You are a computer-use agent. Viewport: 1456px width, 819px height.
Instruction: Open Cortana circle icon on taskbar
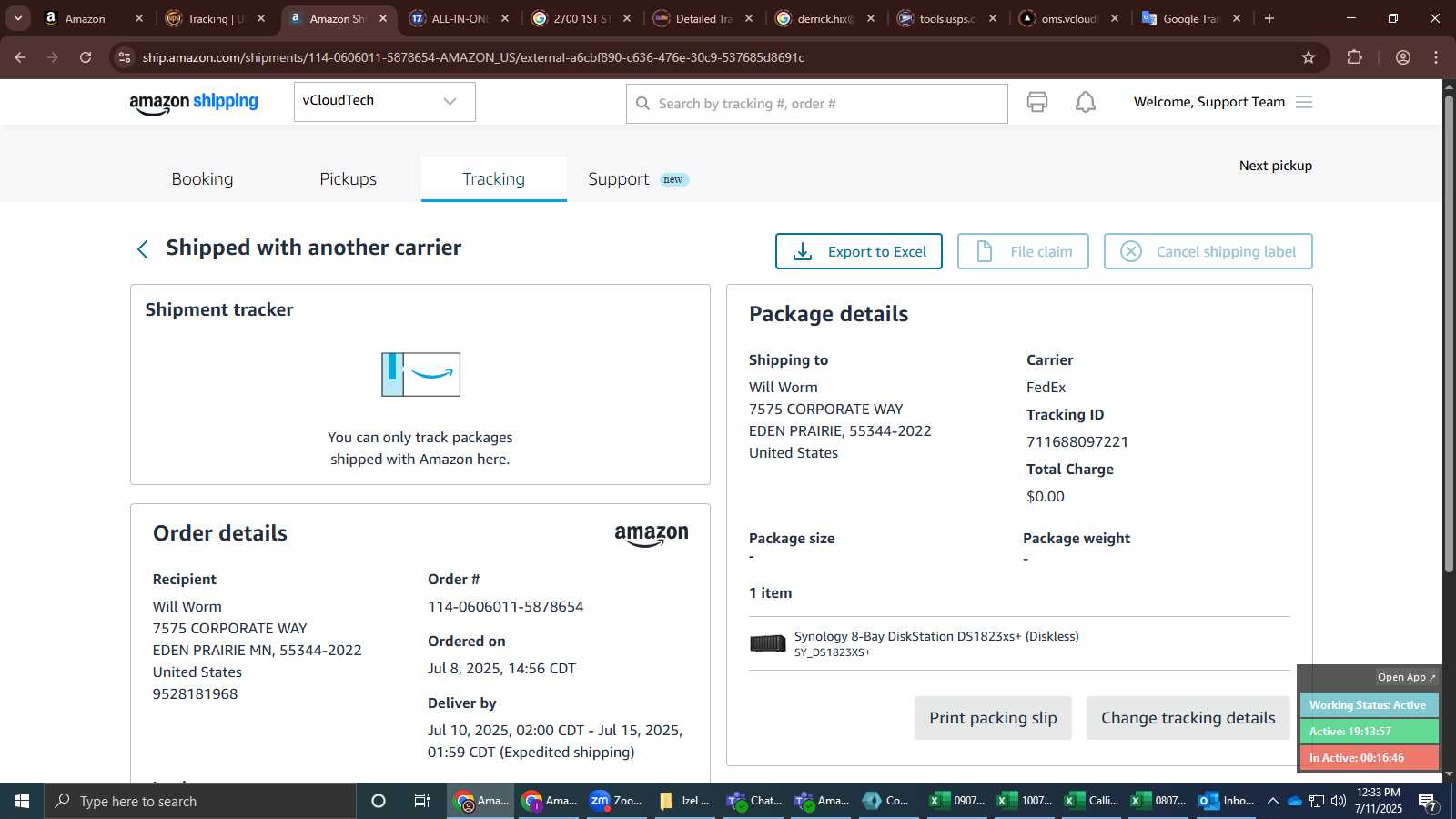point(379,801)
